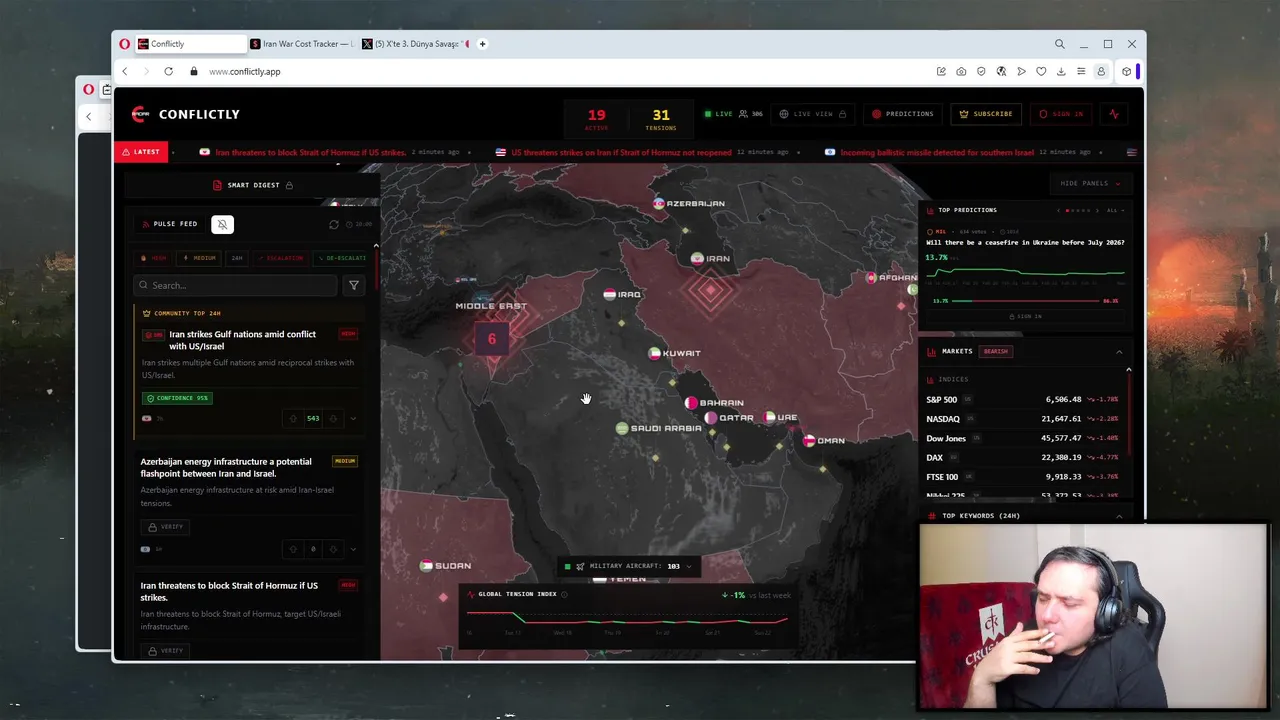The height and width of the screenshot is (720, 1280).
Task: Toggle the locked LIVE VIEW mode
Action: (812, 114)
